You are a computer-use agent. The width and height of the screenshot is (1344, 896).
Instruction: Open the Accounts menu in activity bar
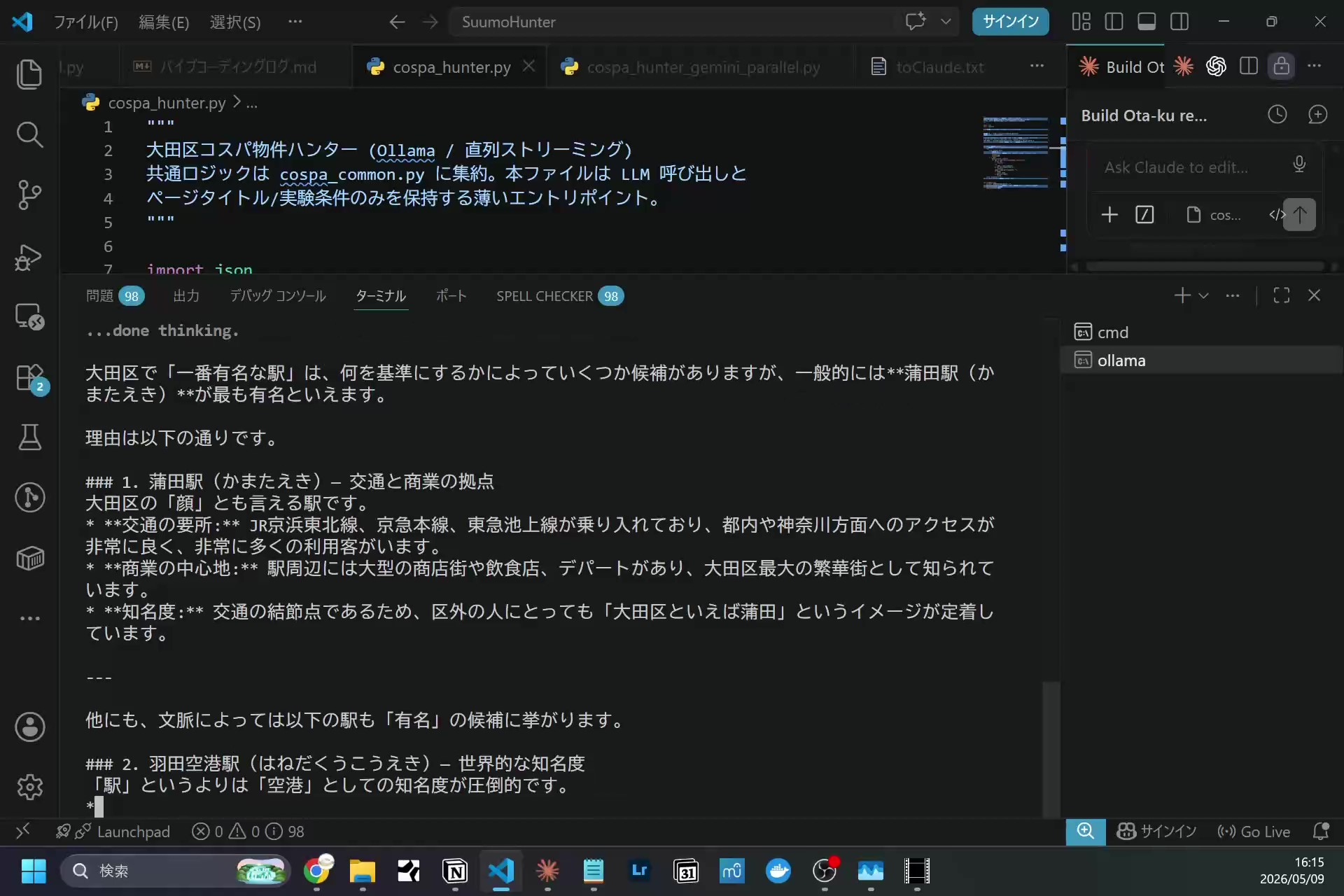(x=29, y=727)
